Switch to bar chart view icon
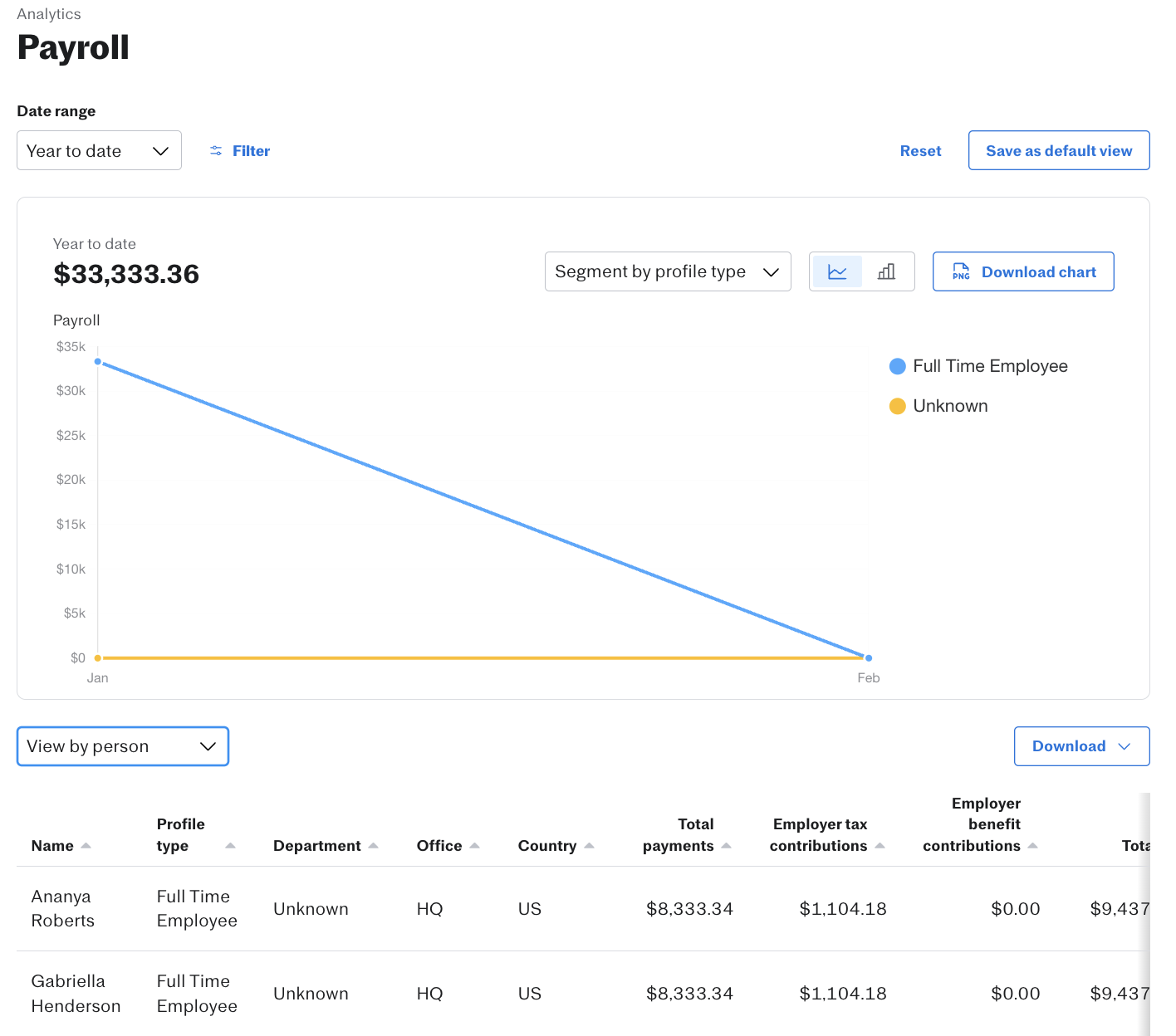The height and width of the screenshot is (1036, 1176). (886, 272)
